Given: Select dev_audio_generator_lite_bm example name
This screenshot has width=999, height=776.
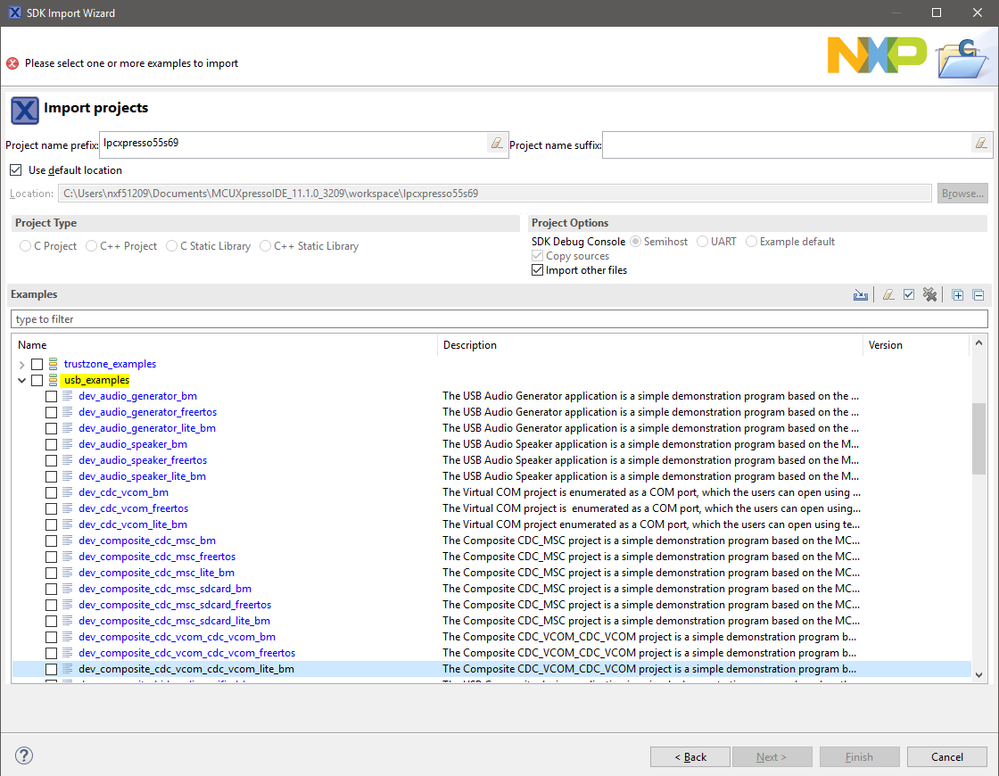Looking at the screenshot, I should (x=147, y=428).
